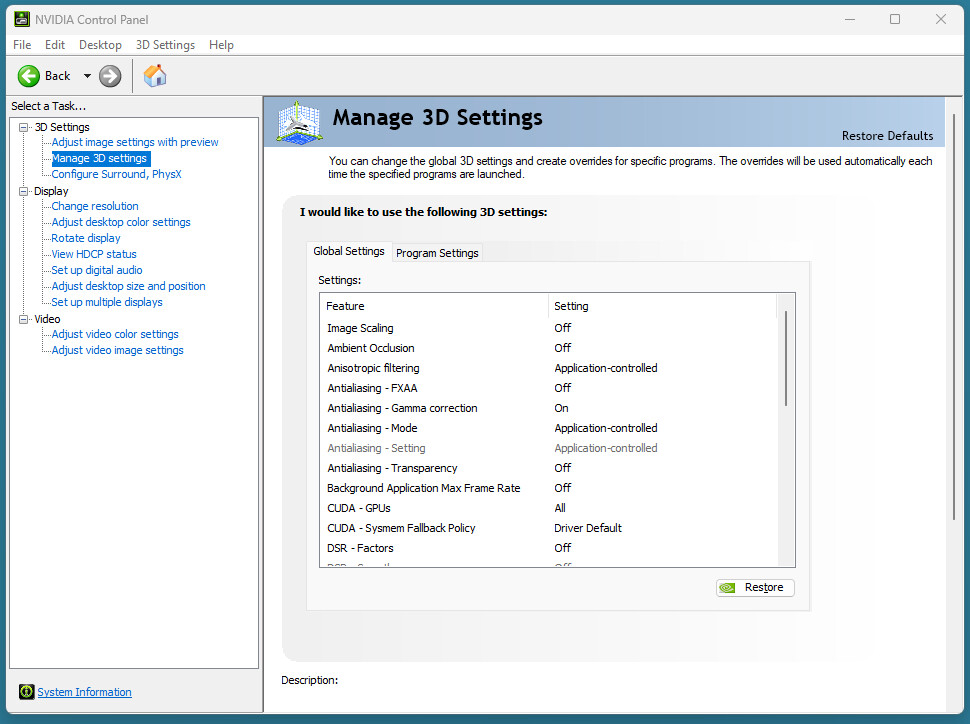Click the Restore button
This screenshot has width=970, height=724.
click(755, 587)
